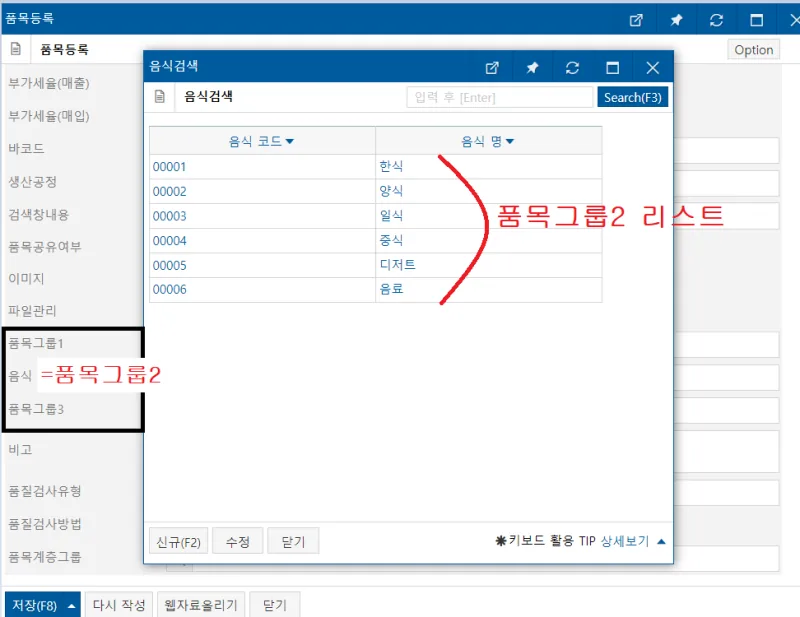
Task: Click the 수정 button
Action: [238, 541]
